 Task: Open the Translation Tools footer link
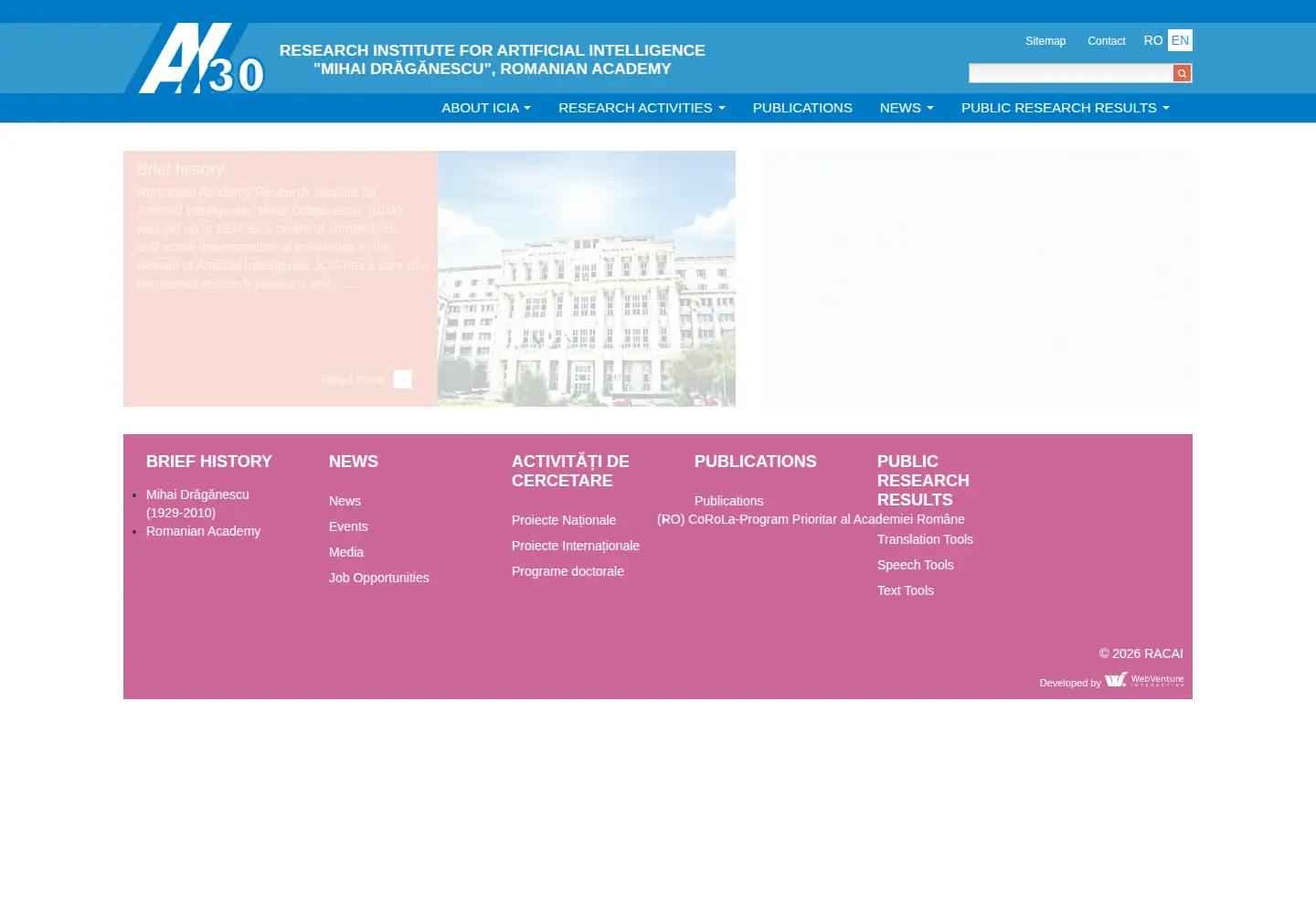[x=925, y=539]
